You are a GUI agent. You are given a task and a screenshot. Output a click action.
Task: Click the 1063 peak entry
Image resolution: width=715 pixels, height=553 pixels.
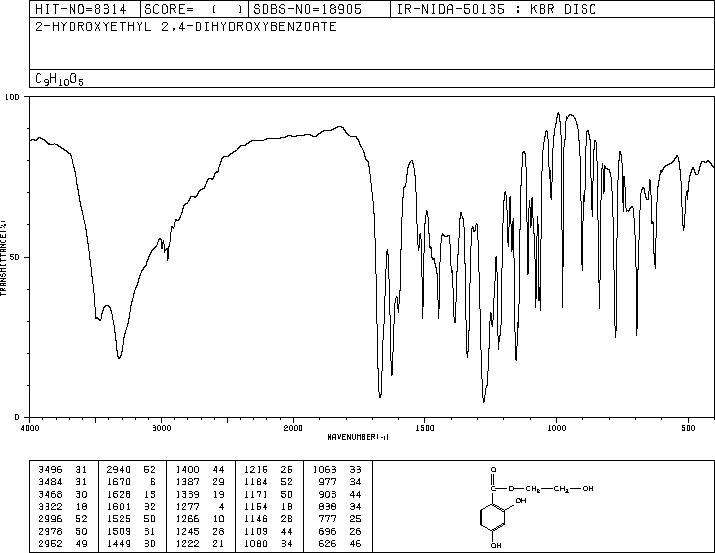click(x=337, y=470)
